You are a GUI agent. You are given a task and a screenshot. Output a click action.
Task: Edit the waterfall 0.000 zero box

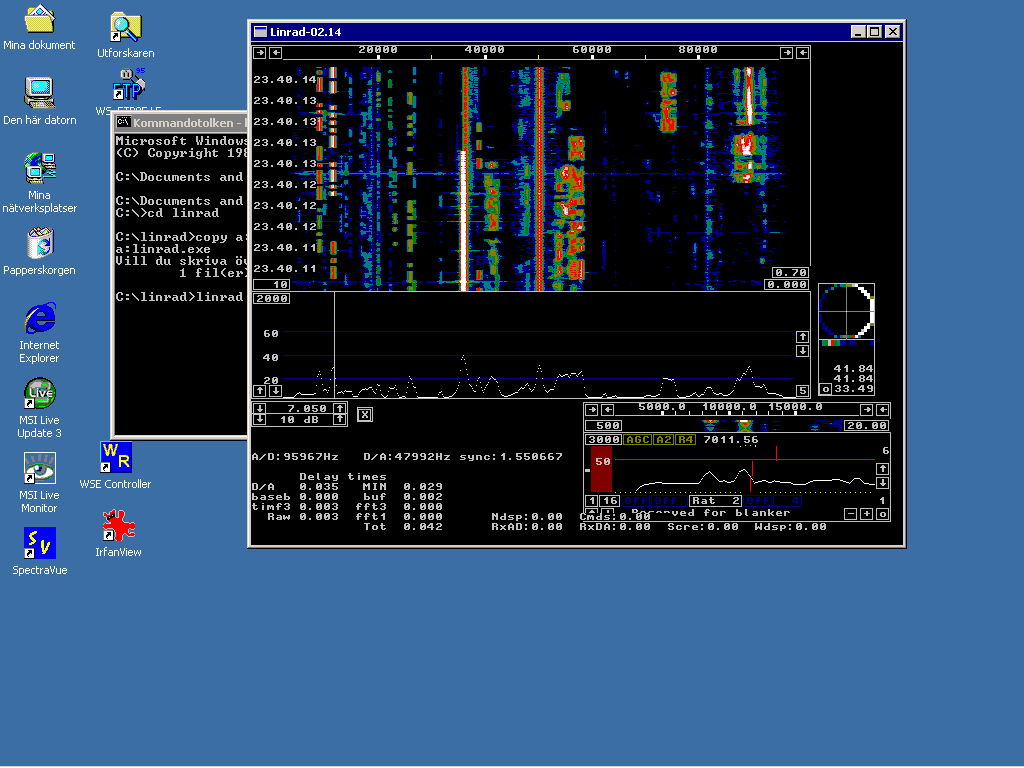(787, 284)
